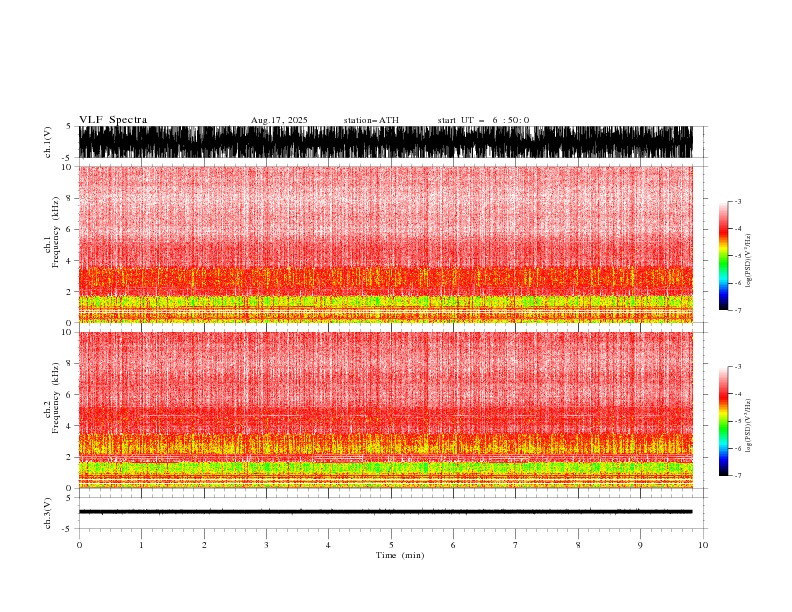This screenshot has height=612, width=792.
Task: Click the ch.2 frequency tick label "6"
Action: click(x=70, y=395)
